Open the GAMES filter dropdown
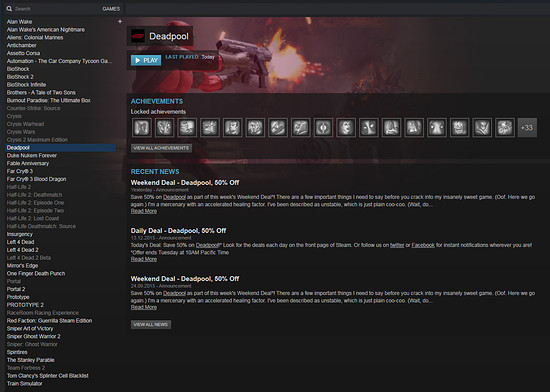 point(111,9)
